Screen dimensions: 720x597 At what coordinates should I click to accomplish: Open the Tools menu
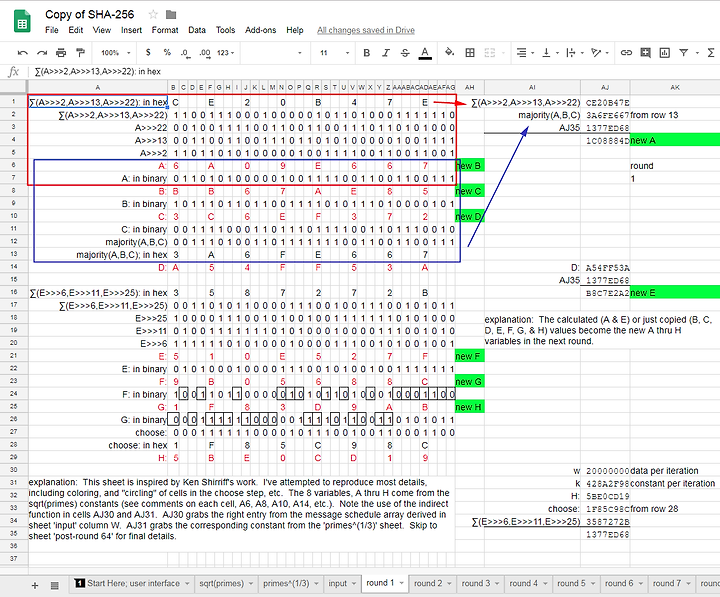[225, 30]
